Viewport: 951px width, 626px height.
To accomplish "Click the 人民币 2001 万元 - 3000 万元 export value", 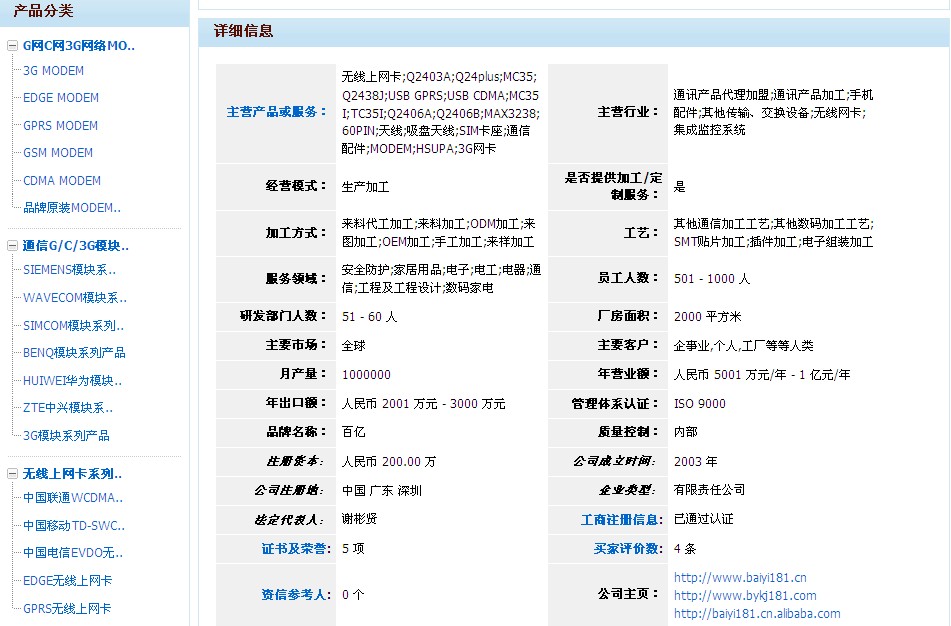I will [423, 404].
